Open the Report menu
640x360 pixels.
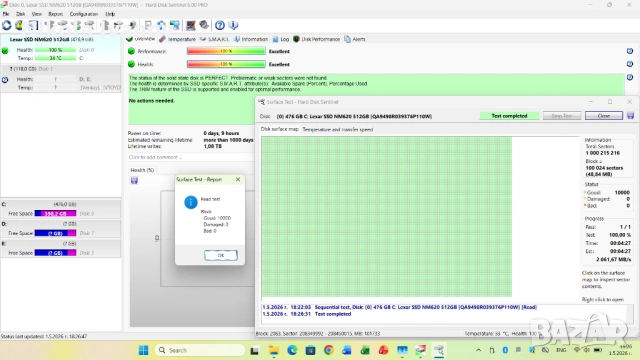(56, 14)
